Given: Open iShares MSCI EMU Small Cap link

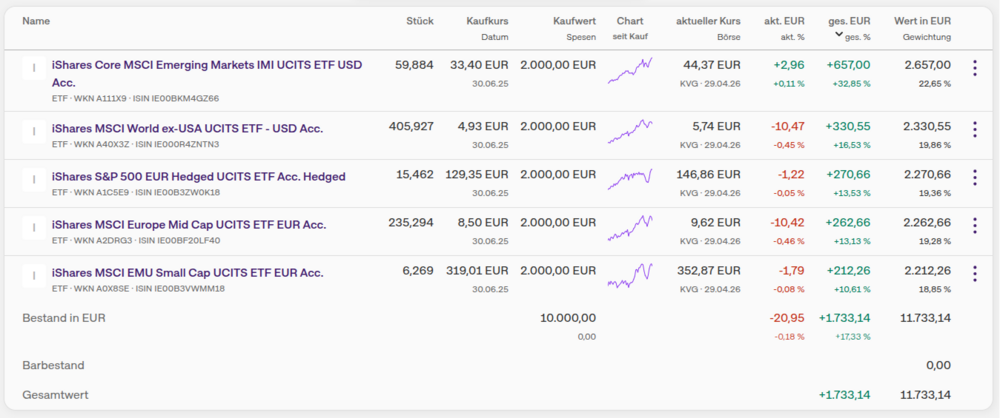Looking at the screenshot, I should click(188, 273).
